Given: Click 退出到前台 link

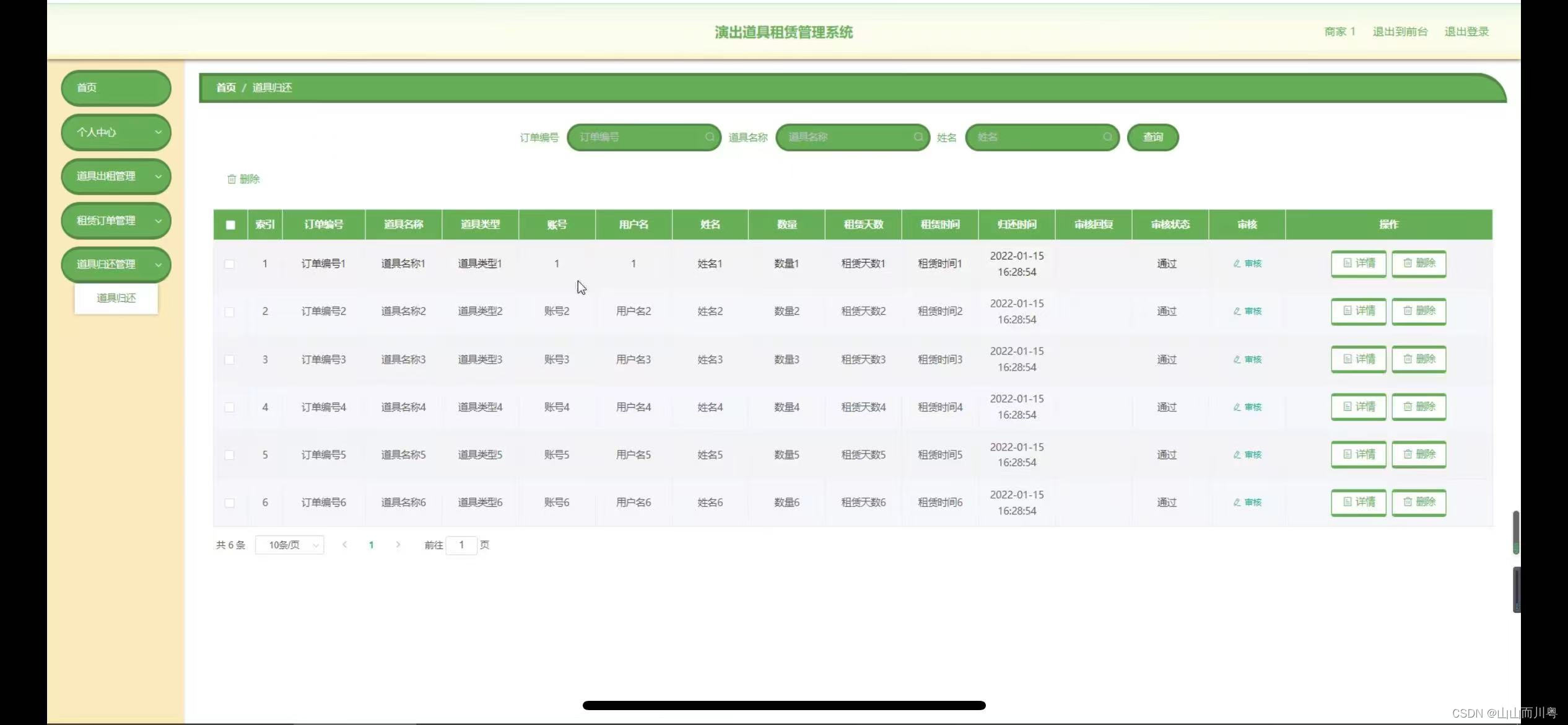Looking at the screenshot, I should [1400, 32].
